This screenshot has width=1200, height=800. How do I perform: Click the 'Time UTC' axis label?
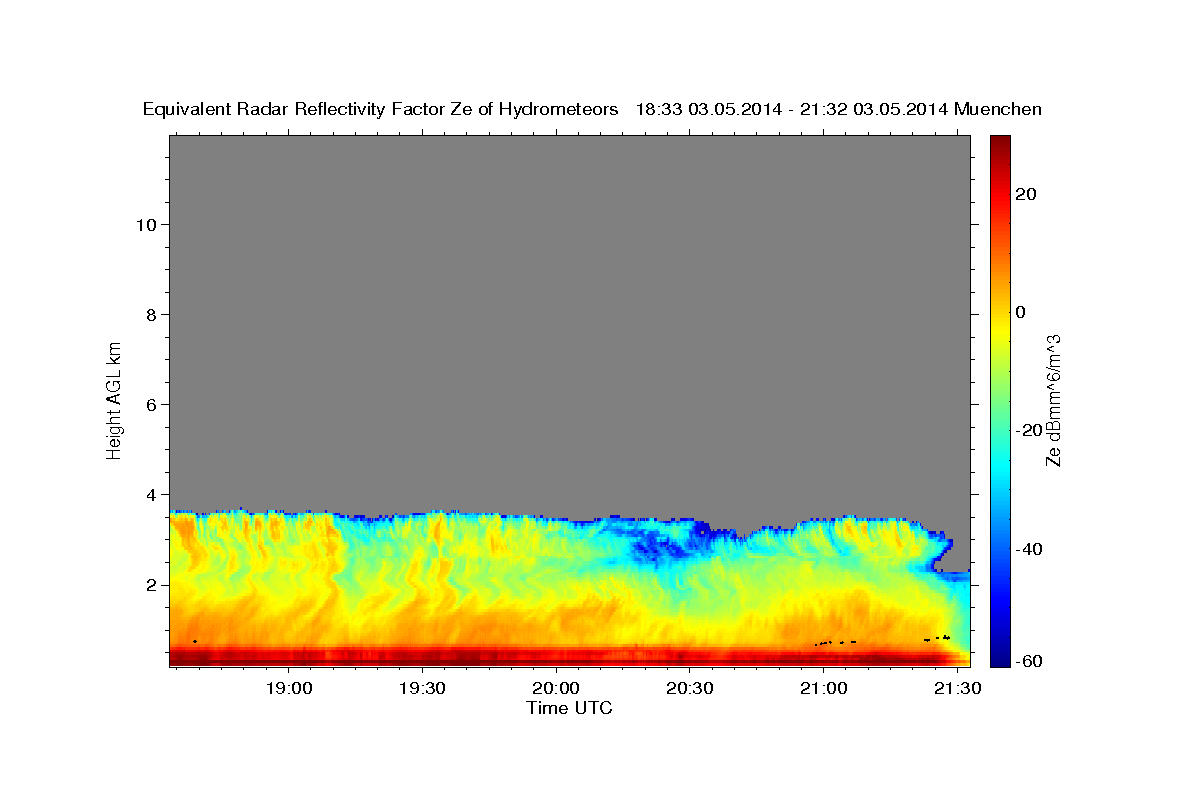point(569,708)
